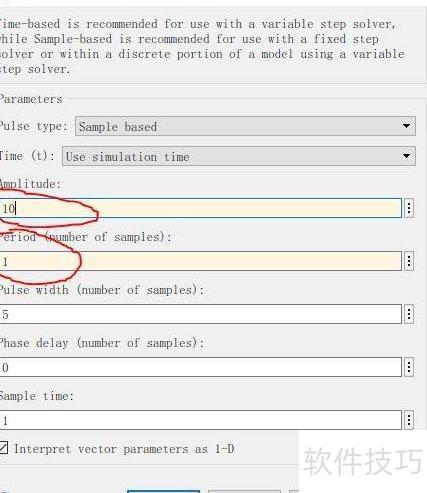Toggle Interpret vector parameters as 1-D checkbox
This screenshot has width=427, height=493.
(x=3, y=448)
